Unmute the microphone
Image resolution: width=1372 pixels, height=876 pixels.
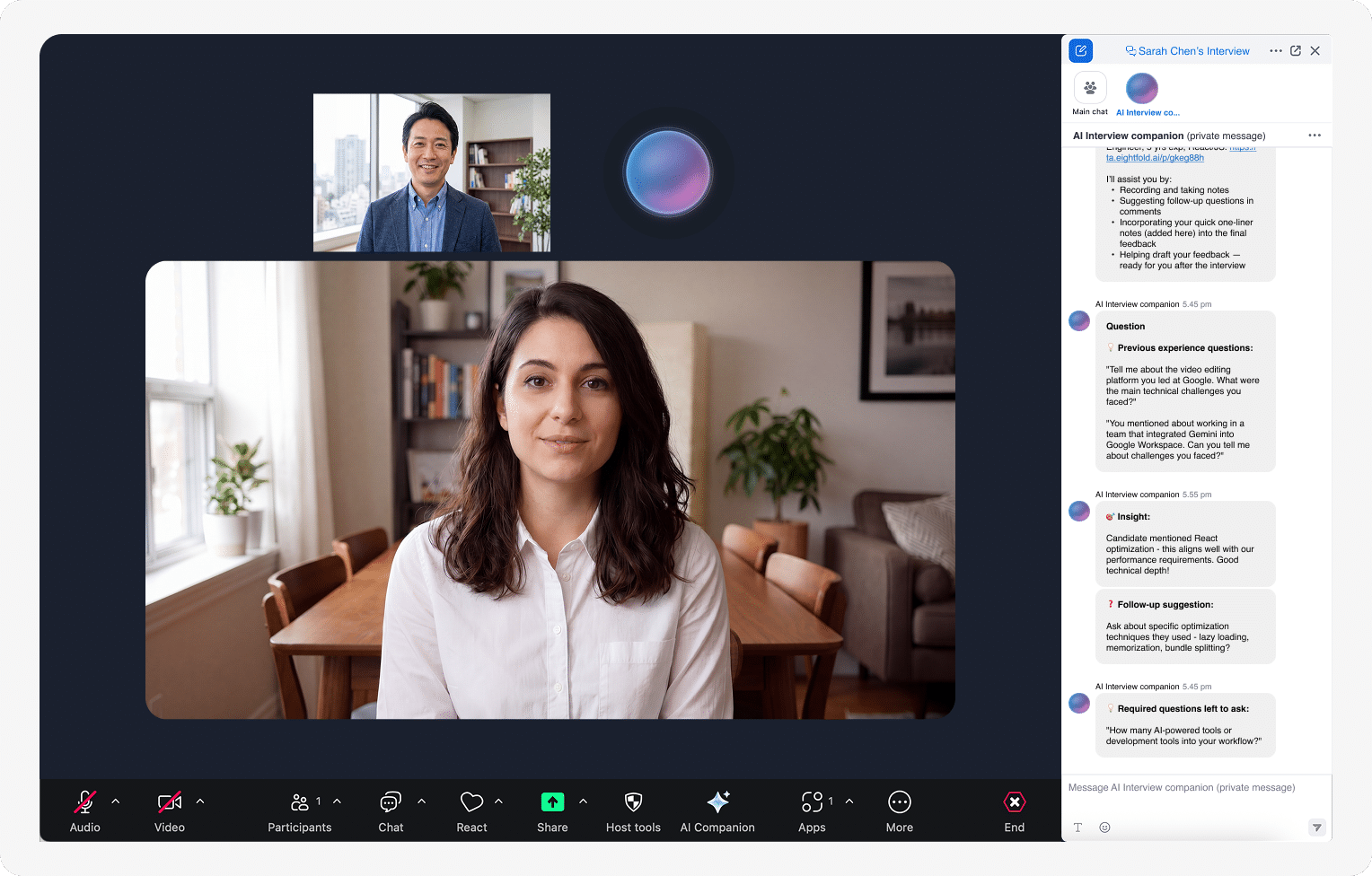point(84,802)
